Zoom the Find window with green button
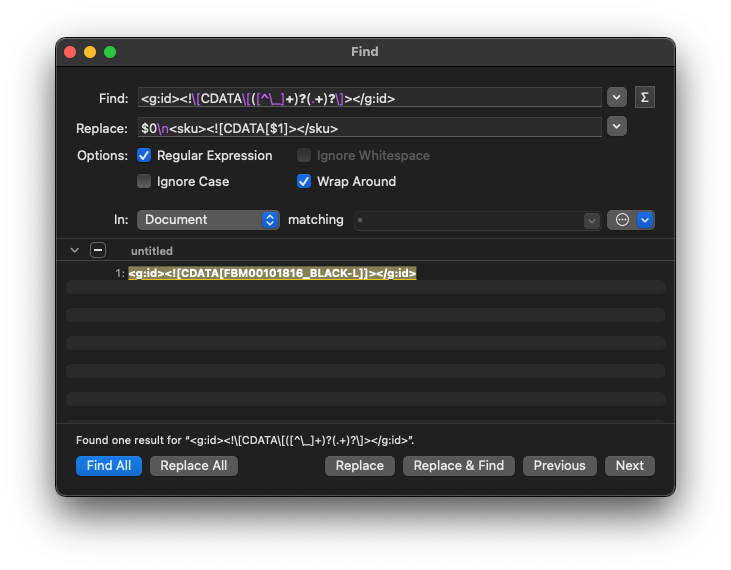This screenshot has height=570, width=731. [110, 52]
